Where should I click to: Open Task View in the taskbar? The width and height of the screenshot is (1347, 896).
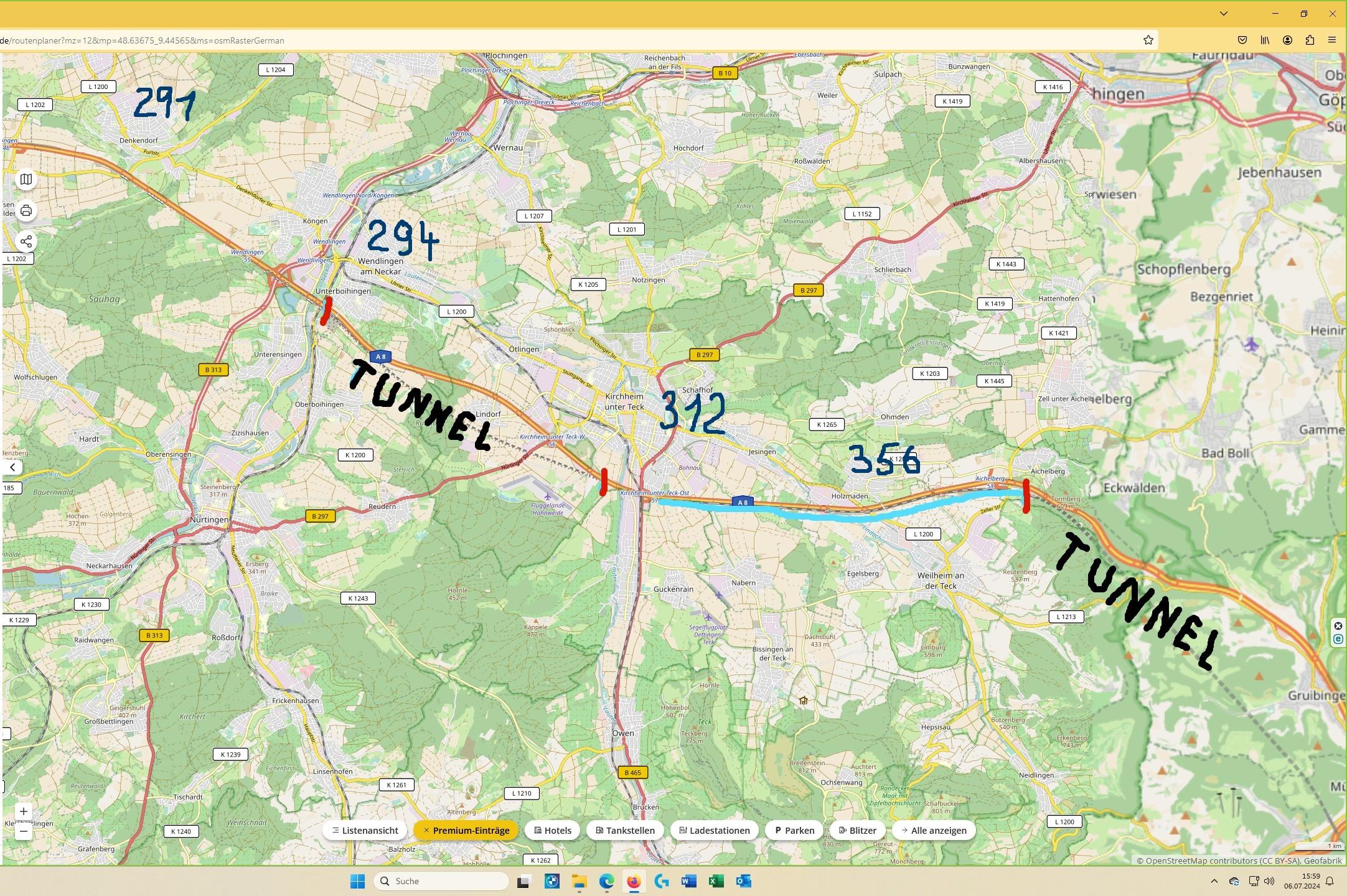coord(523,881)
